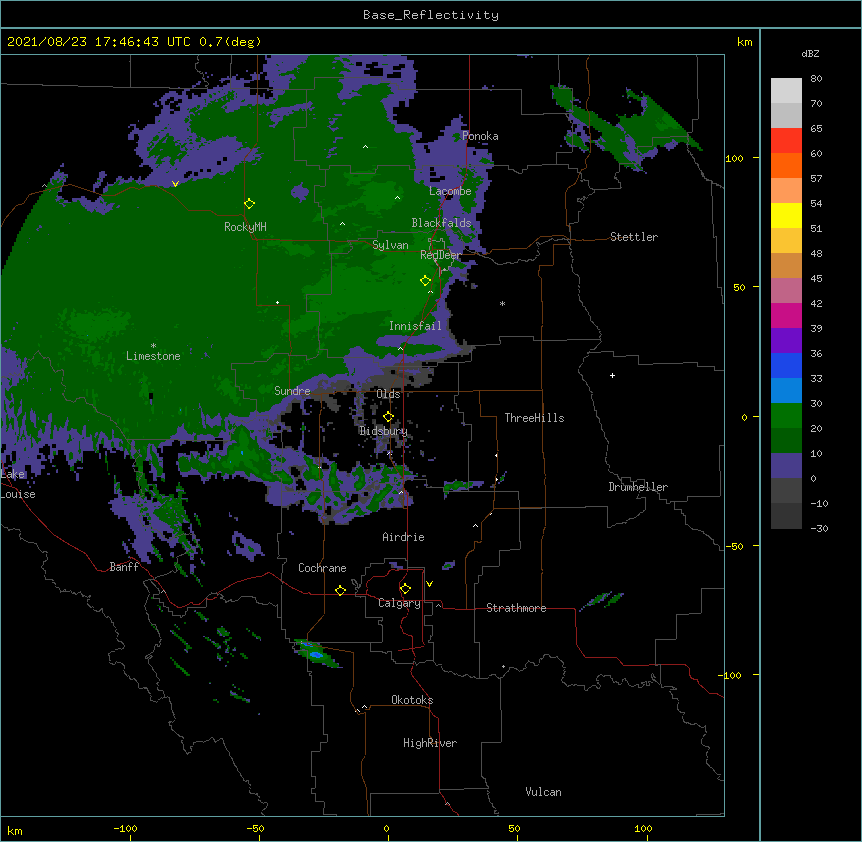Click the HighRiver town label
The width and height of the screenshot is (862, 842).
click(x=430, y=743)
